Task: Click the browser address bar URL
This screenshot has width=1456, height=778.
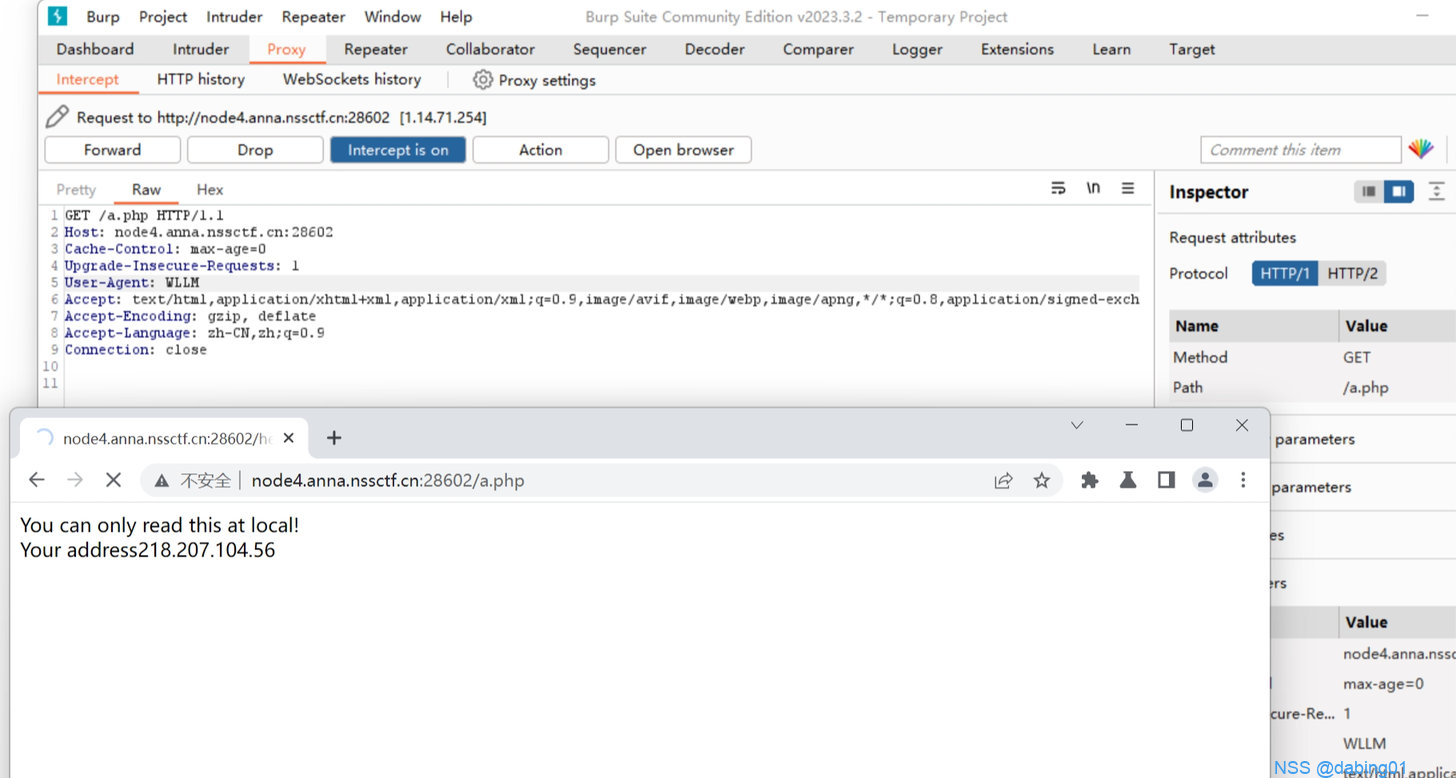Action: [388, 481]
